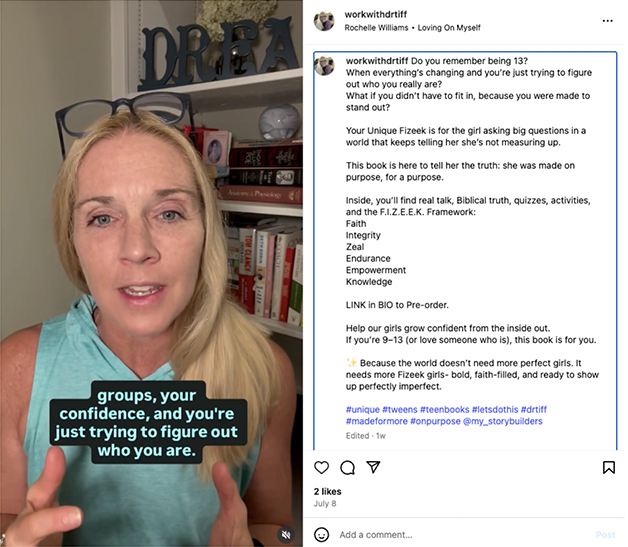Screen dimensions: 628x547
Task: Like the post with the heart icon
Action: pyautogui.click(x=321, y=467)
